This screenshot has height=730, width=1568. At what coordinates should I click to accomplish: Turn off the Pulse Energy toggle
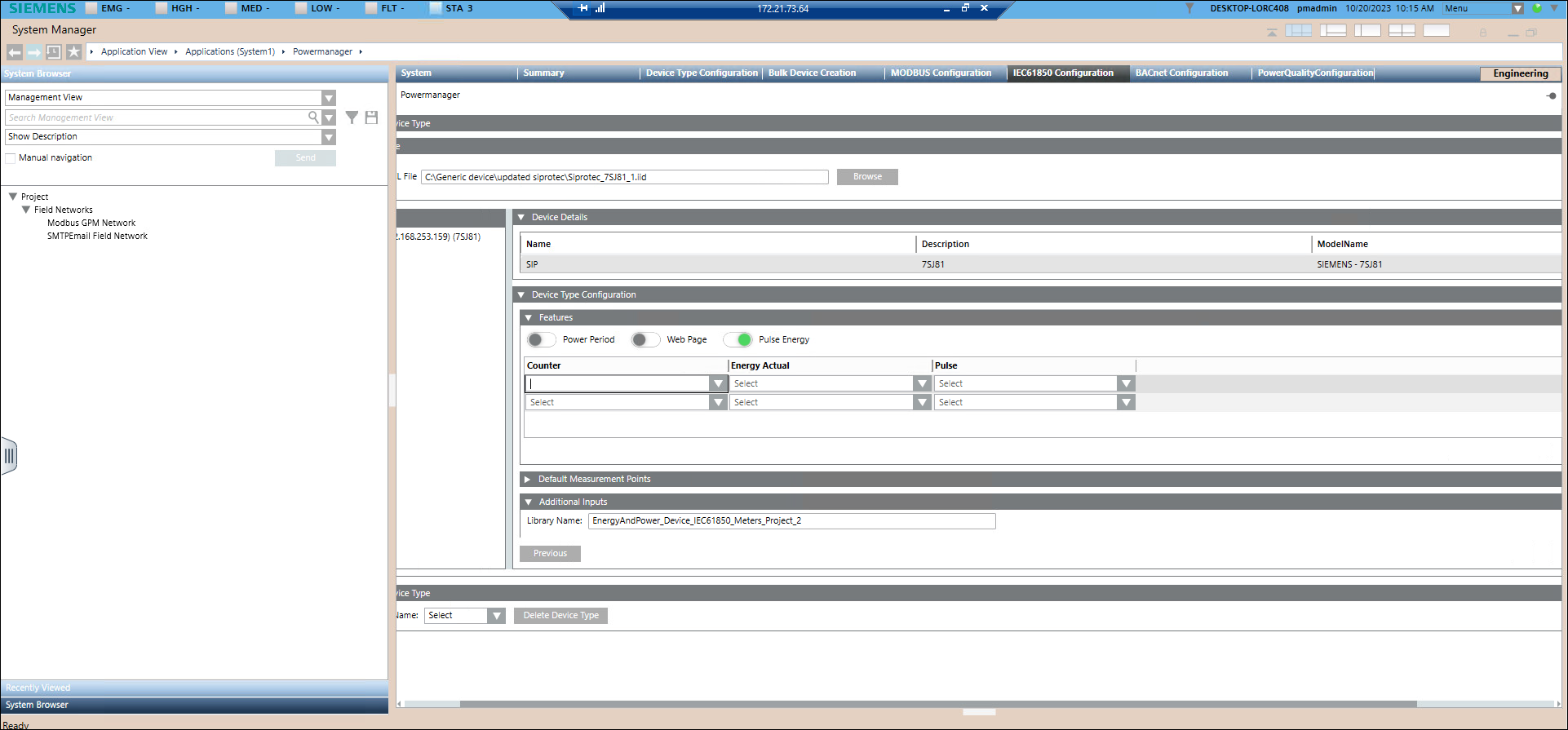(737, 340)
